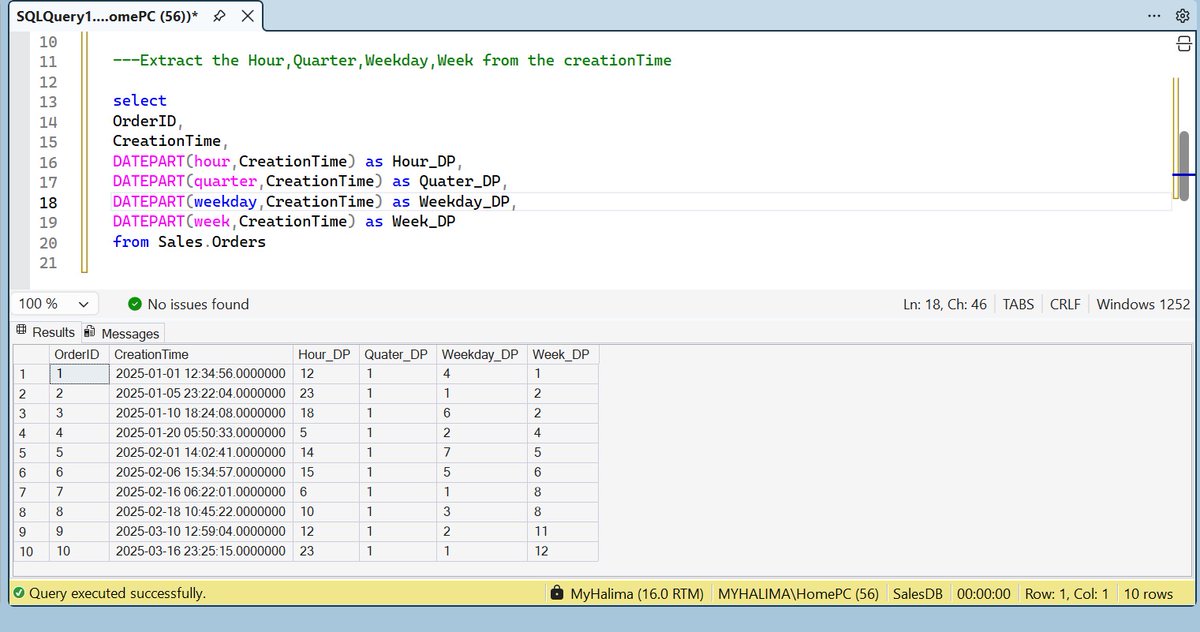Click Week_DP cell with value 11
1200x632 pixels.
562,531
